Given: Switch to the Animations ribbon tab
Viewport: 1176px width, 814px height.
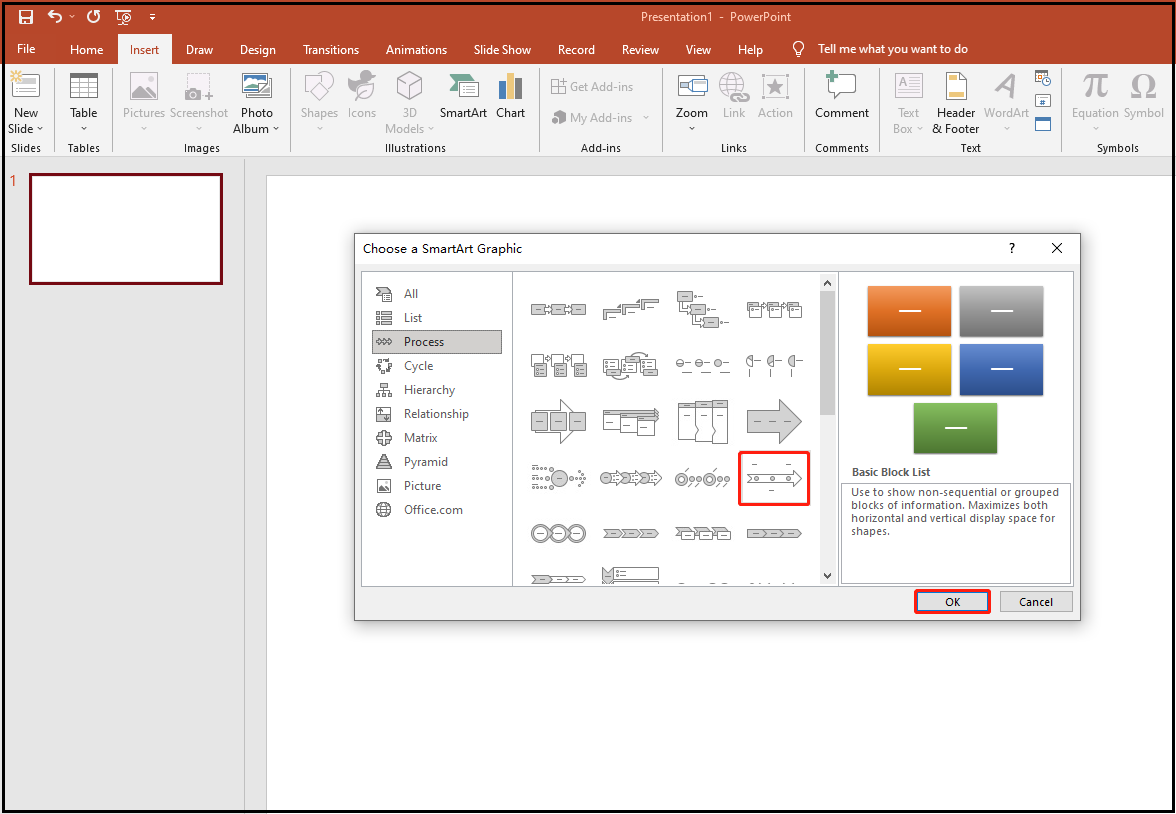Looking at the screenshot, I should (416, 49).
